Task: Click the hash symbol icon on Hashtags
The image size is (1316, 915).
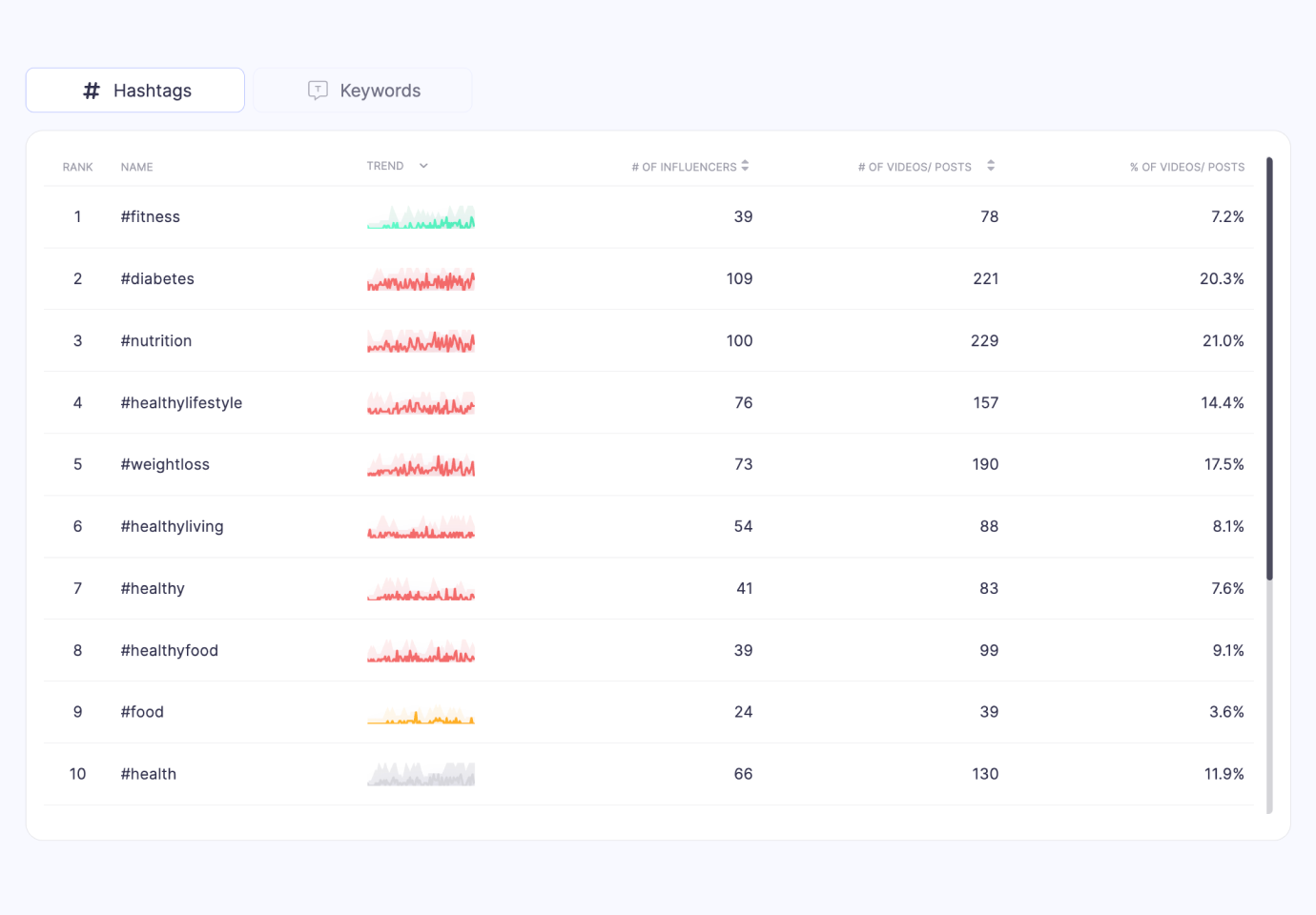Action: tap(92, 91)
